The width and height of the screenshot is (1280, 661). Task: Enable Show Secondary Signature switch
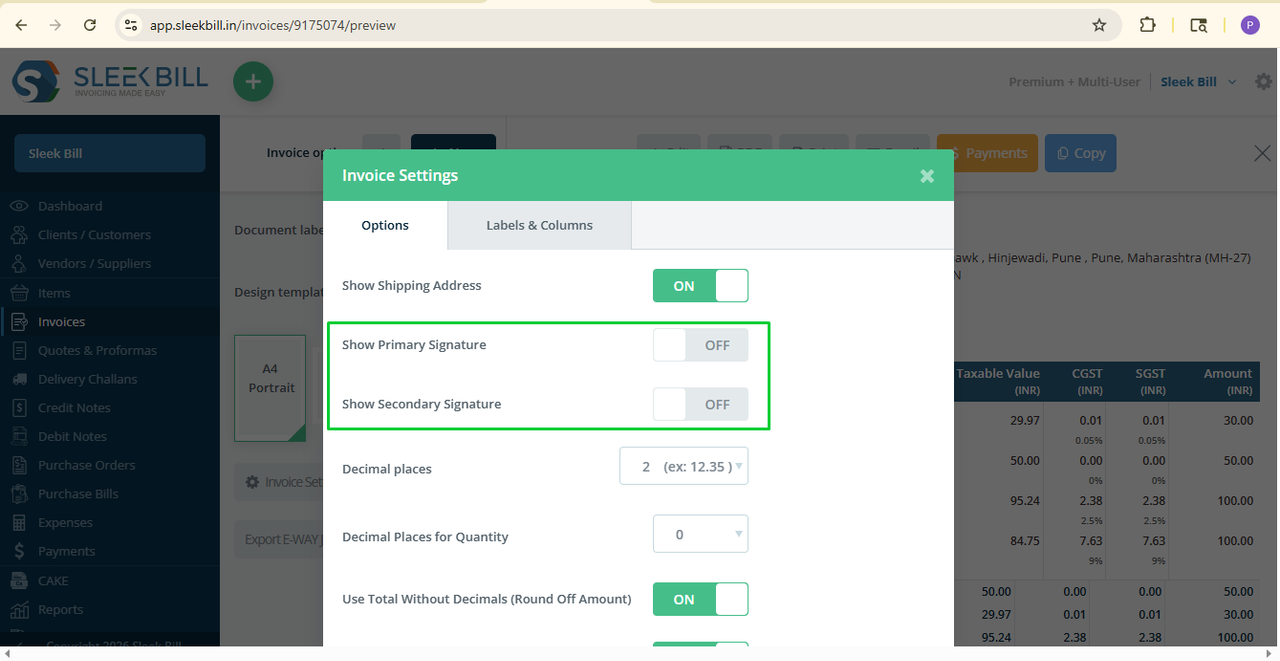pyautogui.click(x=700, y=404)
